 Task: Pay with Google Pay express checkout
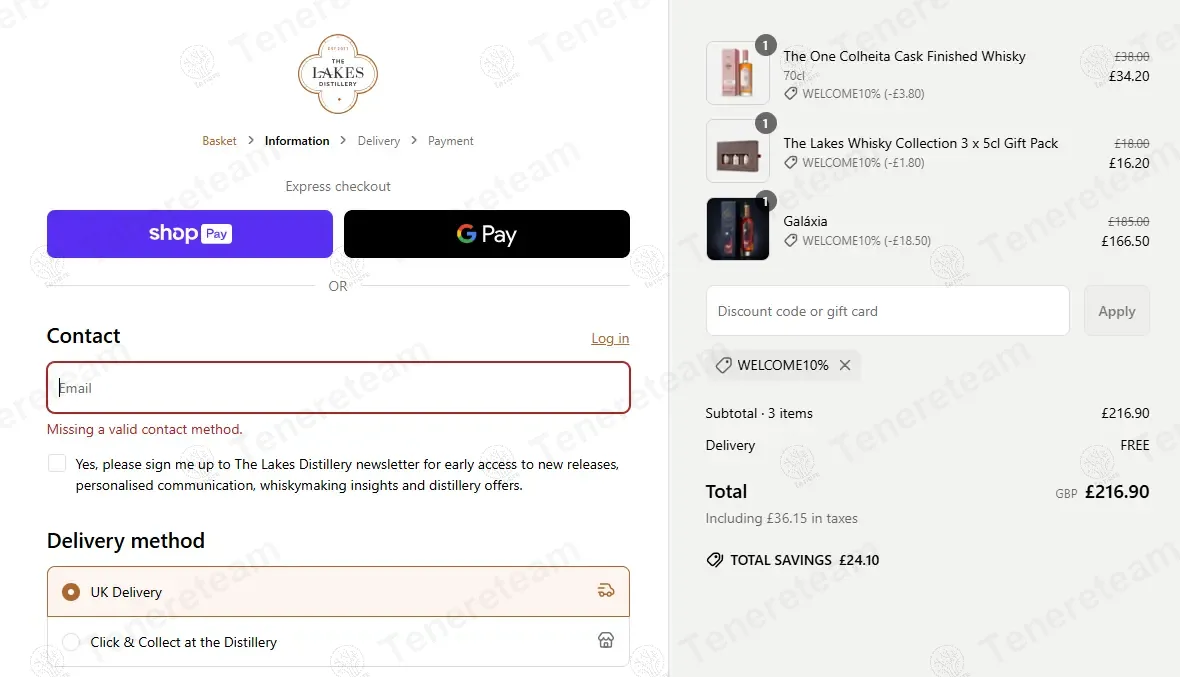[487, 234]
